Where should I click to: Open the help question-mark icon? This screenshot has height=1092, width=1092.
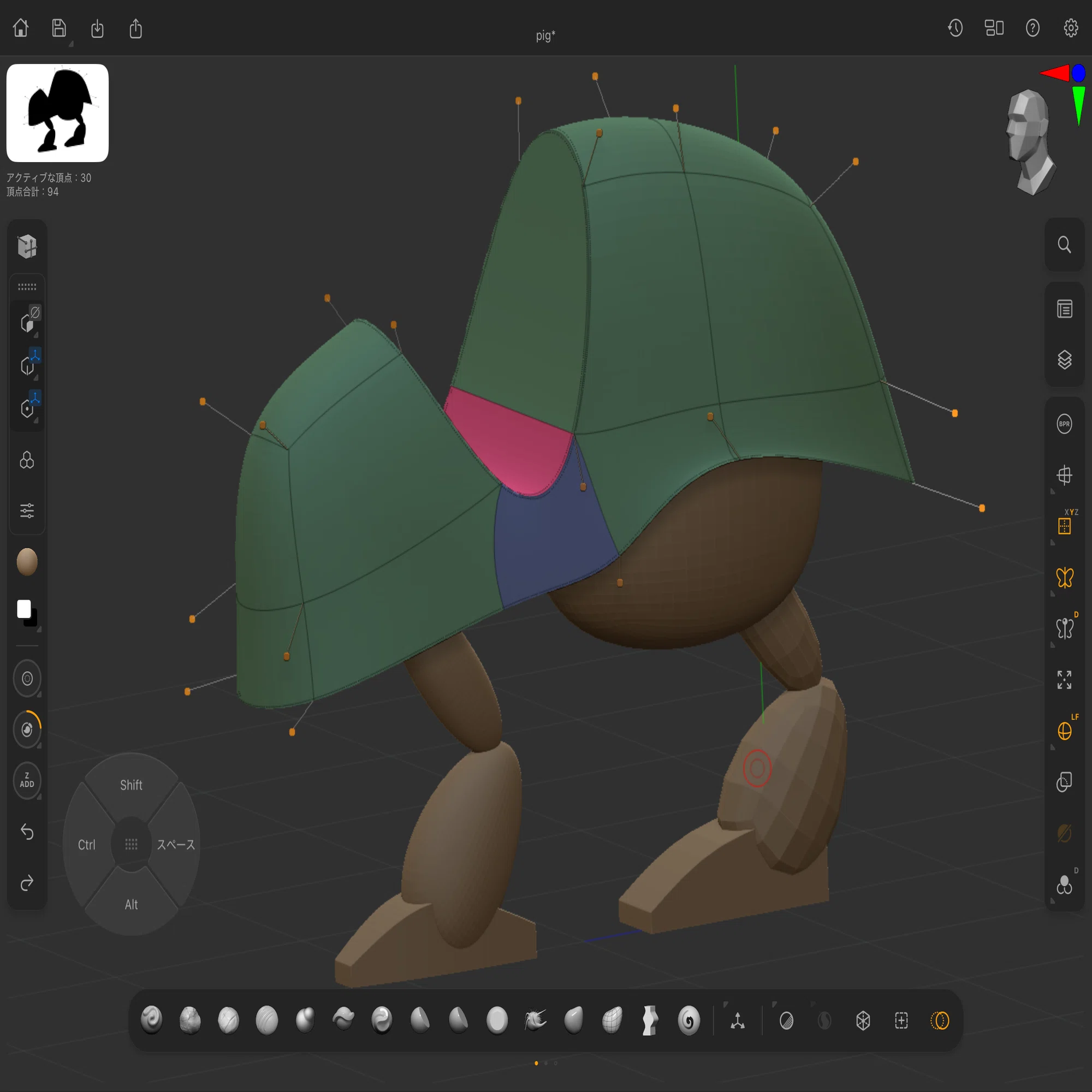coord(1032,28)
